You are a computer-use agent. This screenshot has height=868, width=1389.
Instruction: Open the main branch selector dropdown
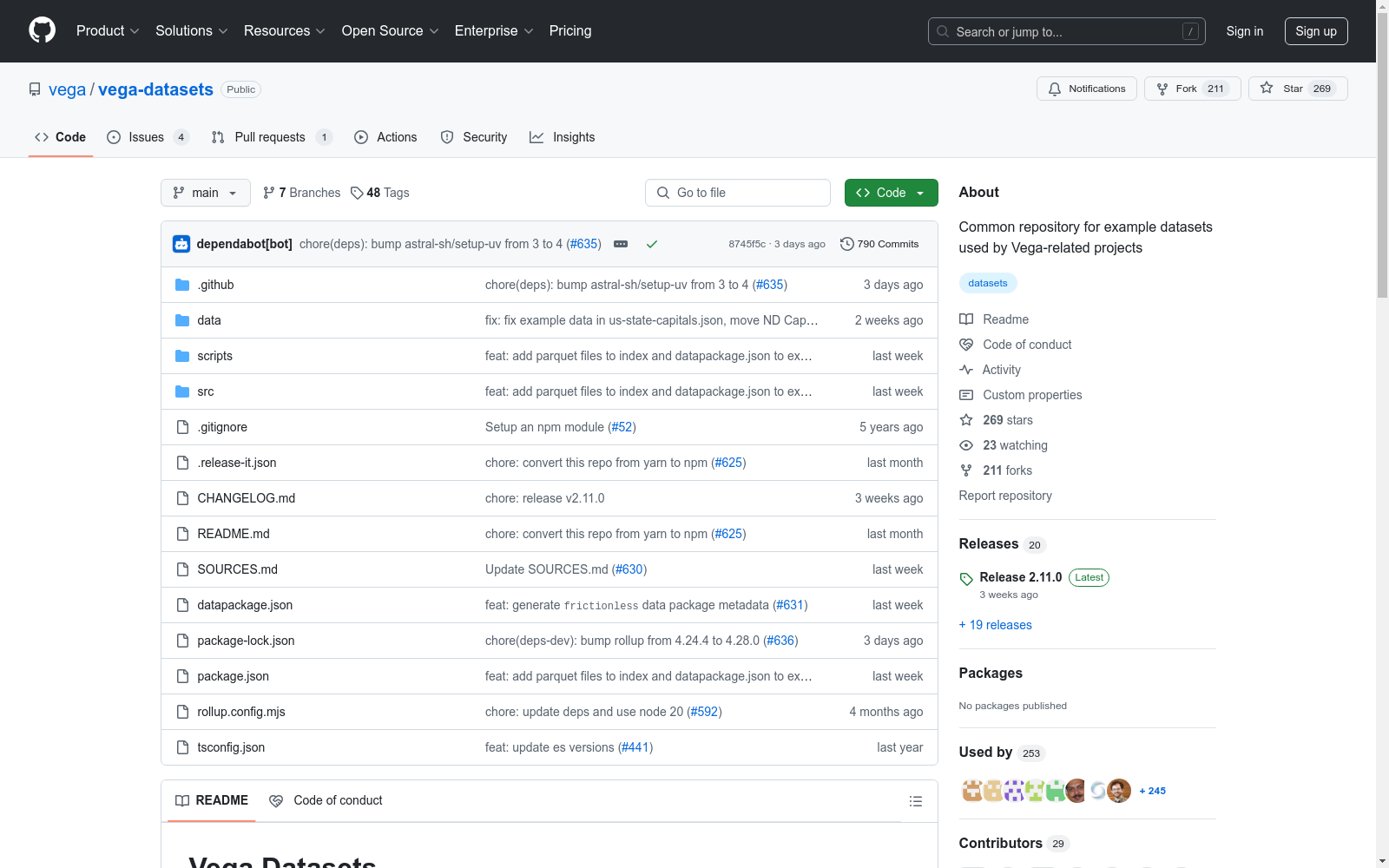coord(206,193)
